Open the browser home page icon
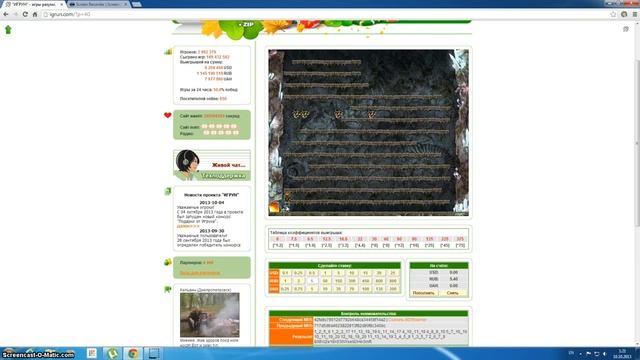The width and height of the screenshot is (640, 360). (x=35, y=14)
